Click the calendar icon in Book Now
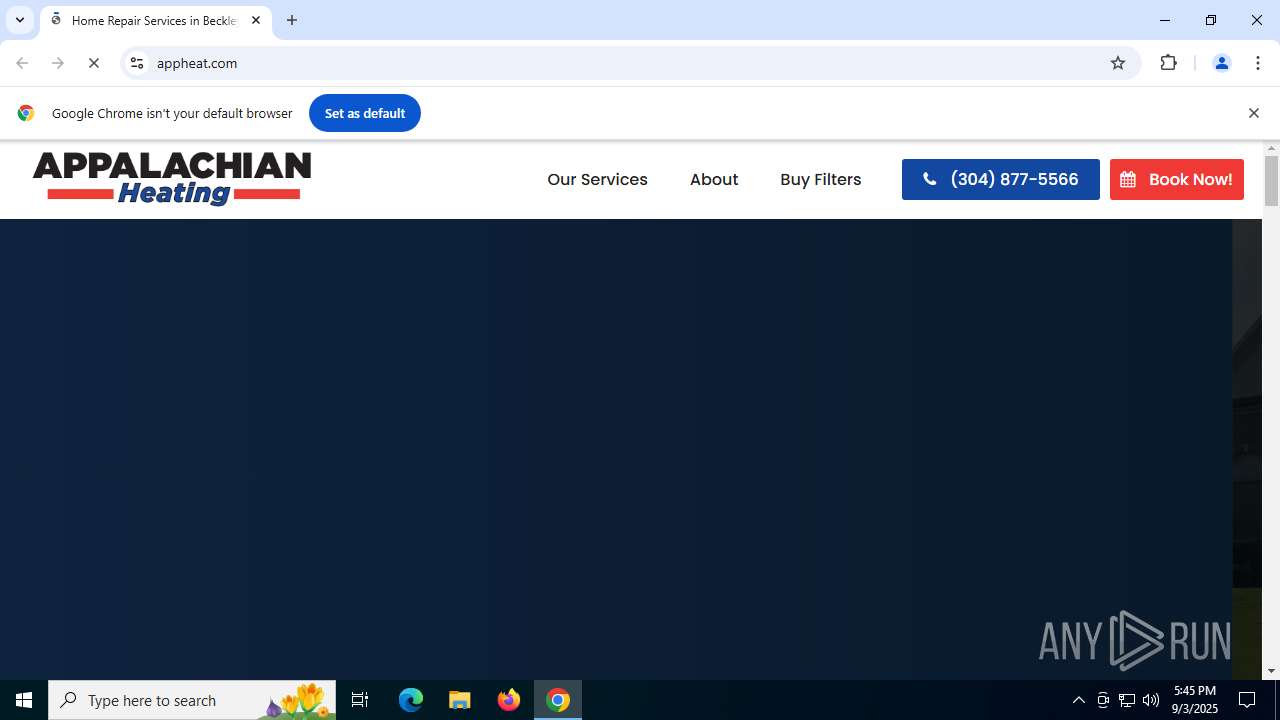 1128,180
